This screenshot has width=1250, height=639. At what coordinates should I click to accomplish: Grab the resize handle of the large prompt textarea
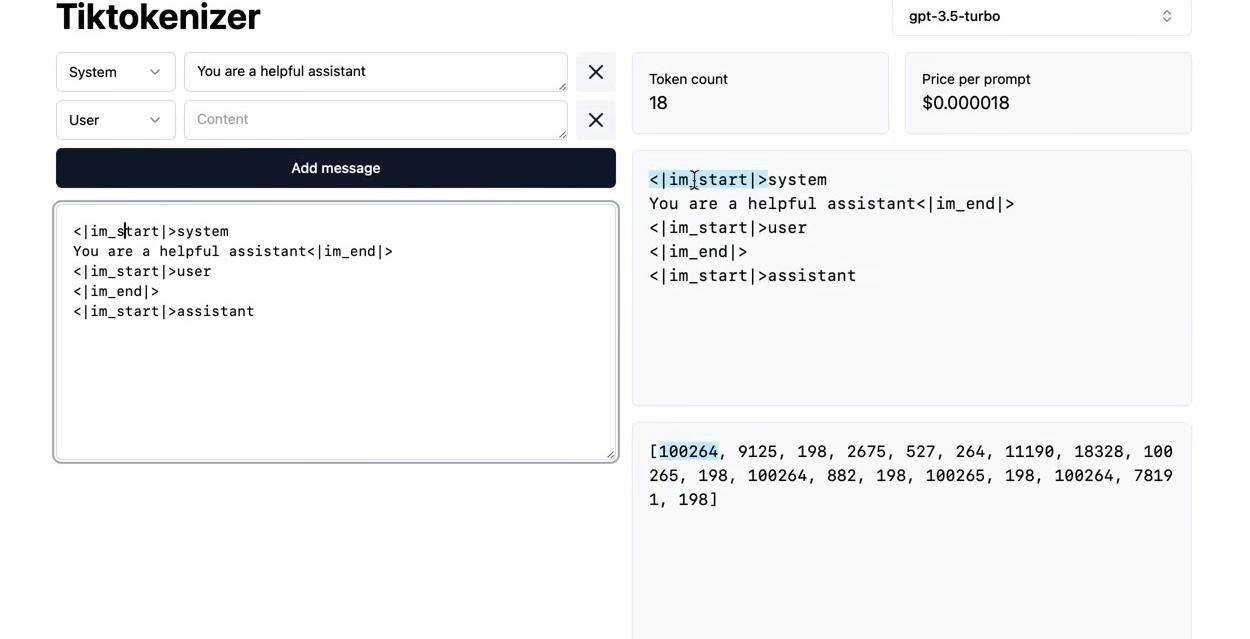pos(610,455)
